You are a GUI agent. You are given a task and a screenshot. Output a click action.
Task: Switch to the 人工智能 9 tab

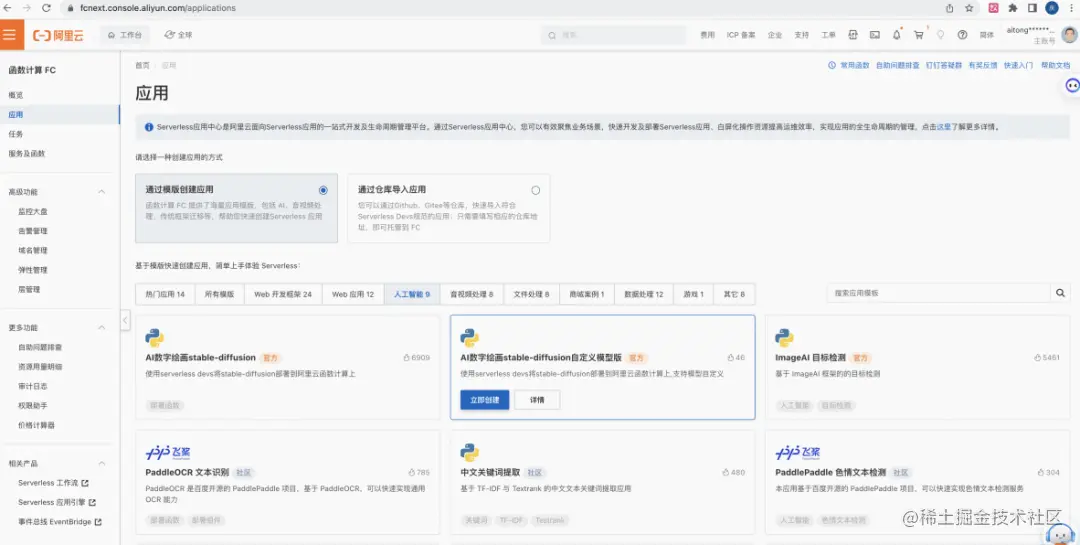click(412, 294)
